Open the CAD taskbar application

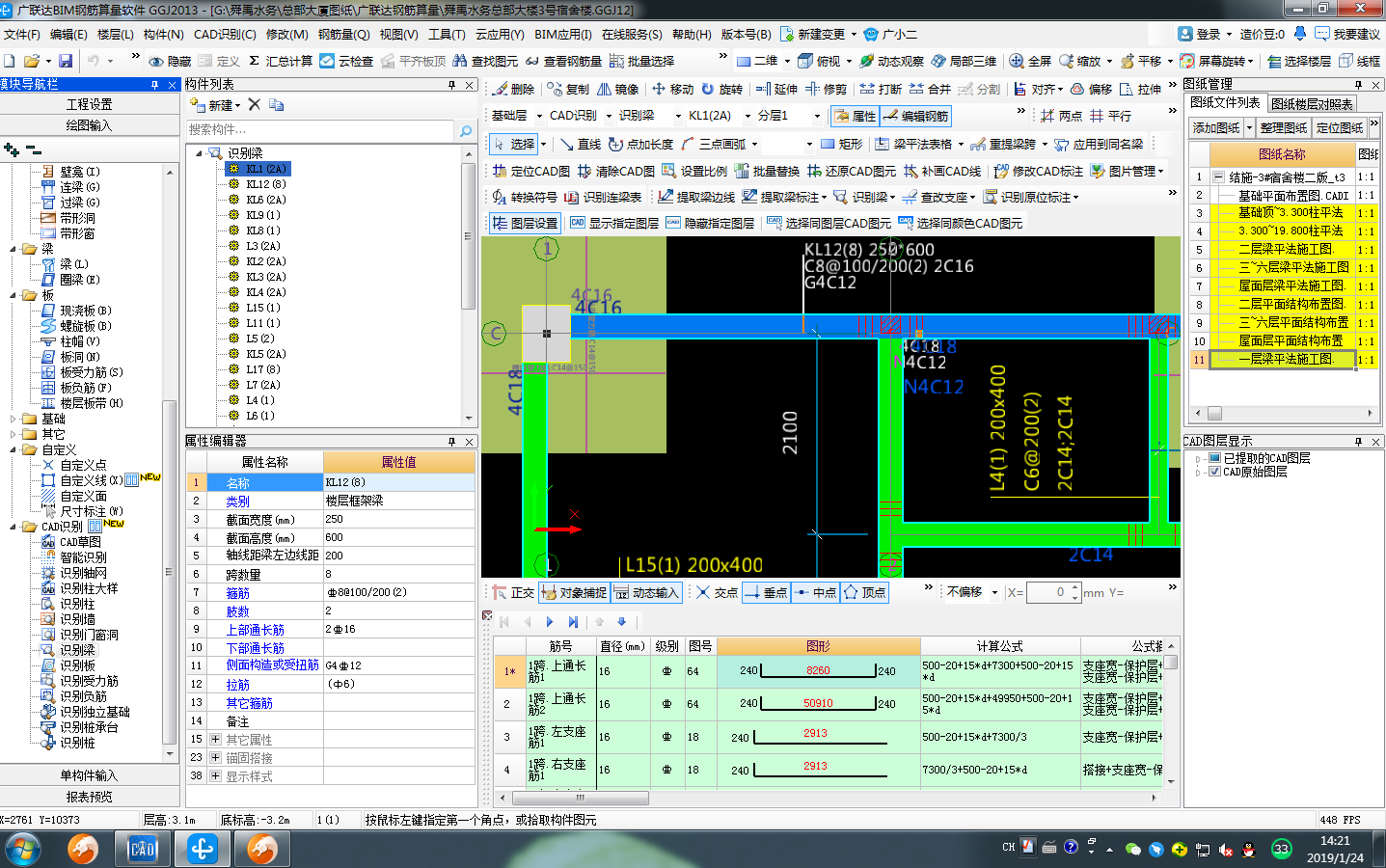(x=142, y=849)
